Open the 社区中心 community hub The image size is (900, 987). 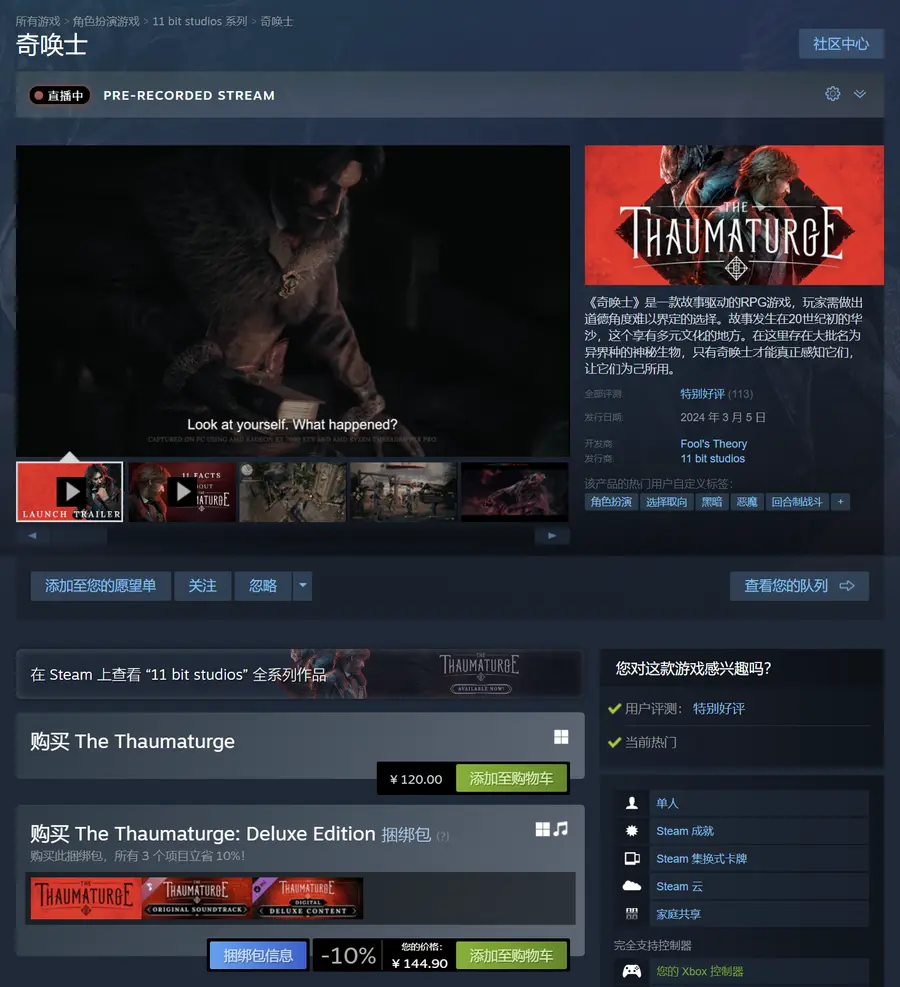pos(841,43)
